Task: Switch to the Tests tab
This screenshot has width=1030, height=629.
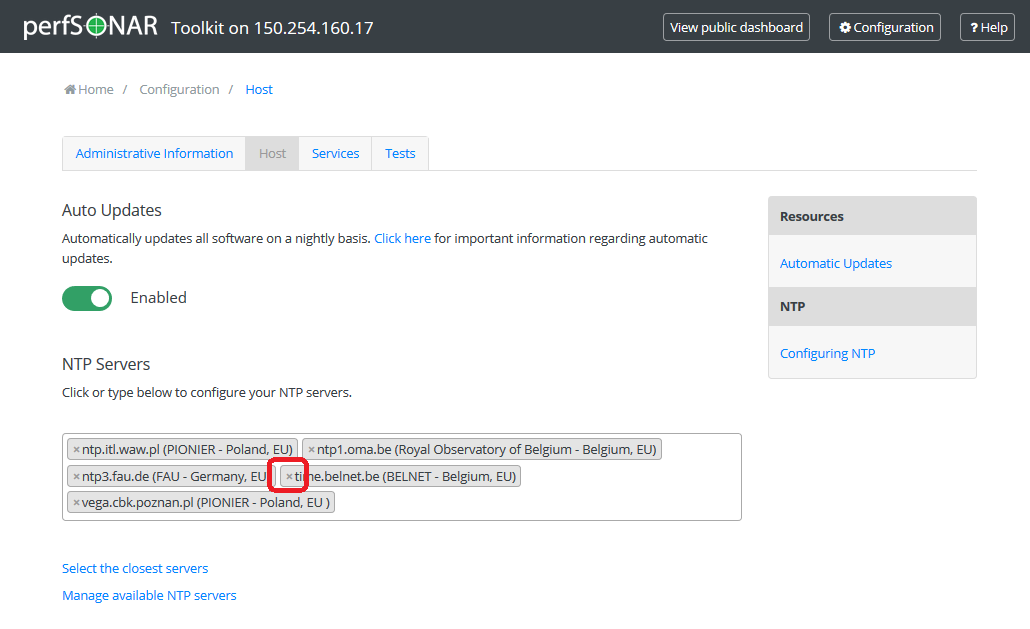Action: click(400, 154)
